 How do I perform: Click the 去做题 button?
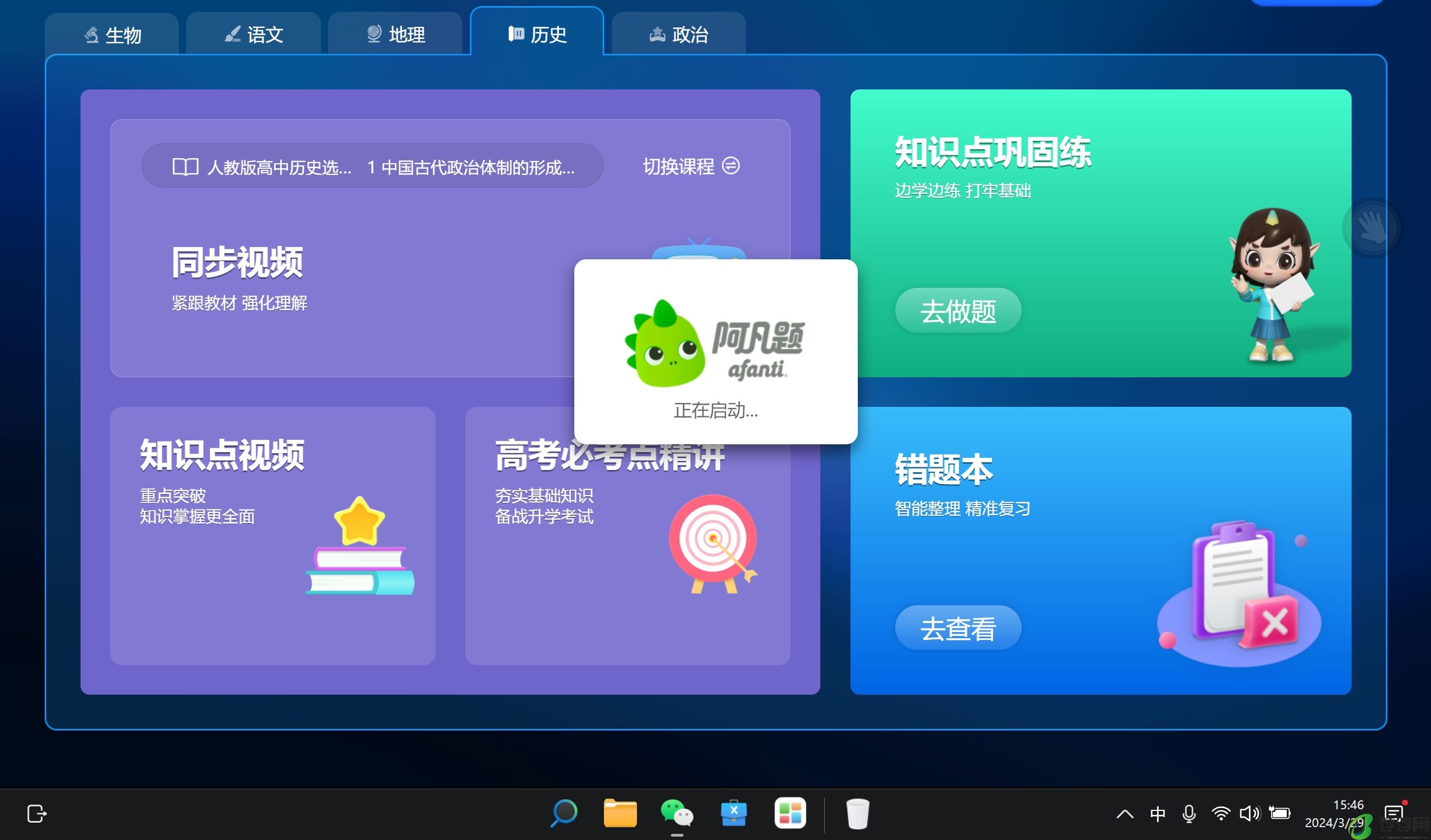pos(958,311)
